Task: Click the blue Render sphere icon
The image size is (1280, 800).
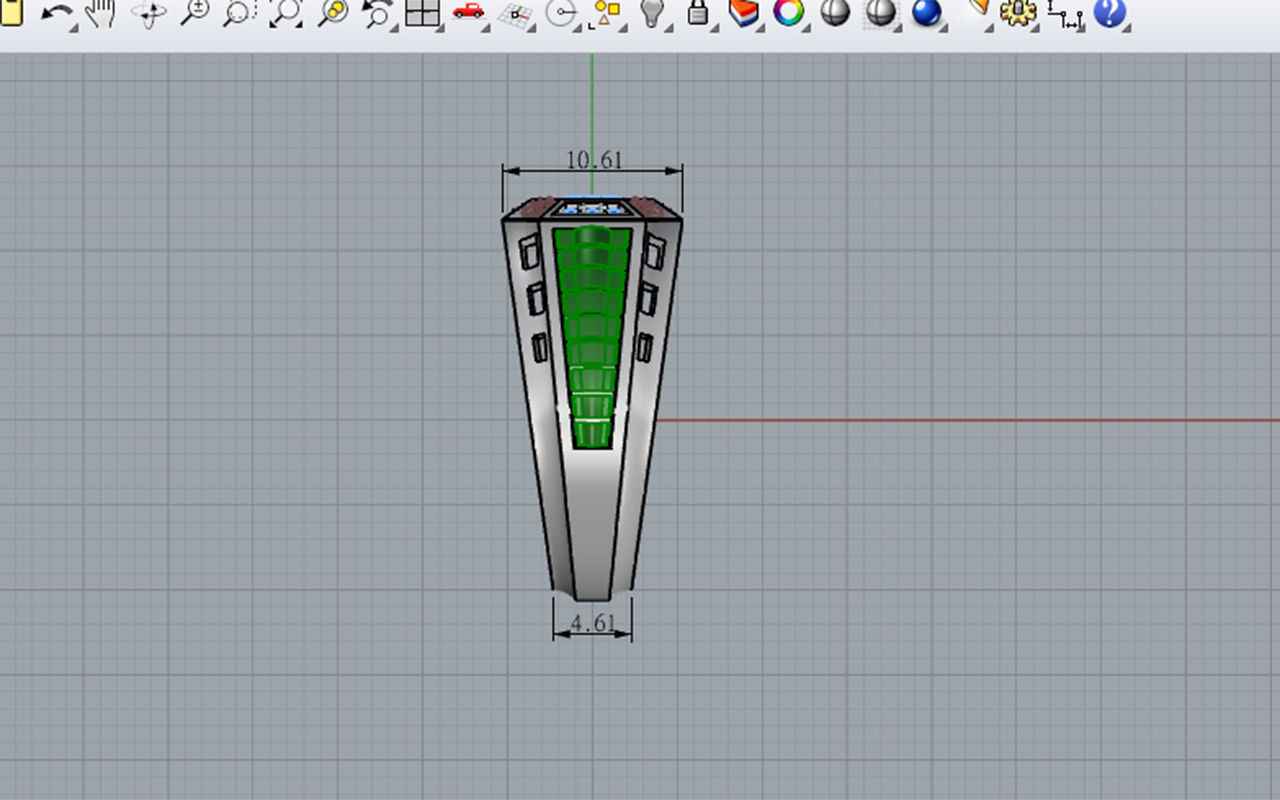Action: click(x=927, y=13)
